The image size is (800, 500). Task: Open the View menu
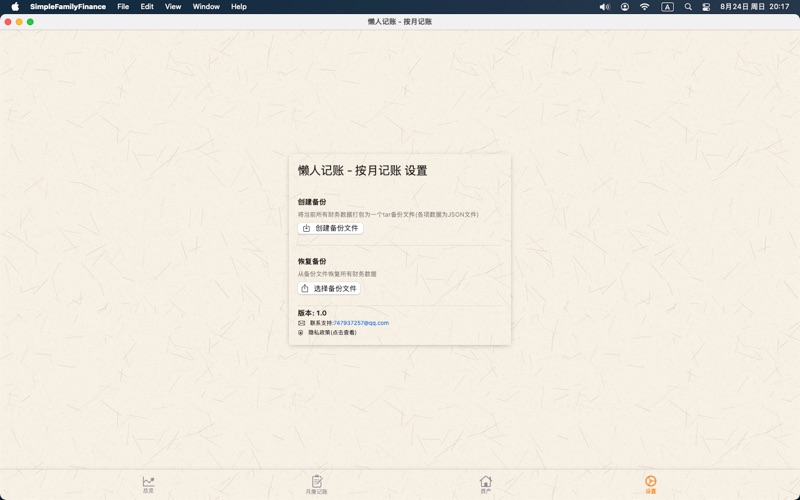coord(173,7)
